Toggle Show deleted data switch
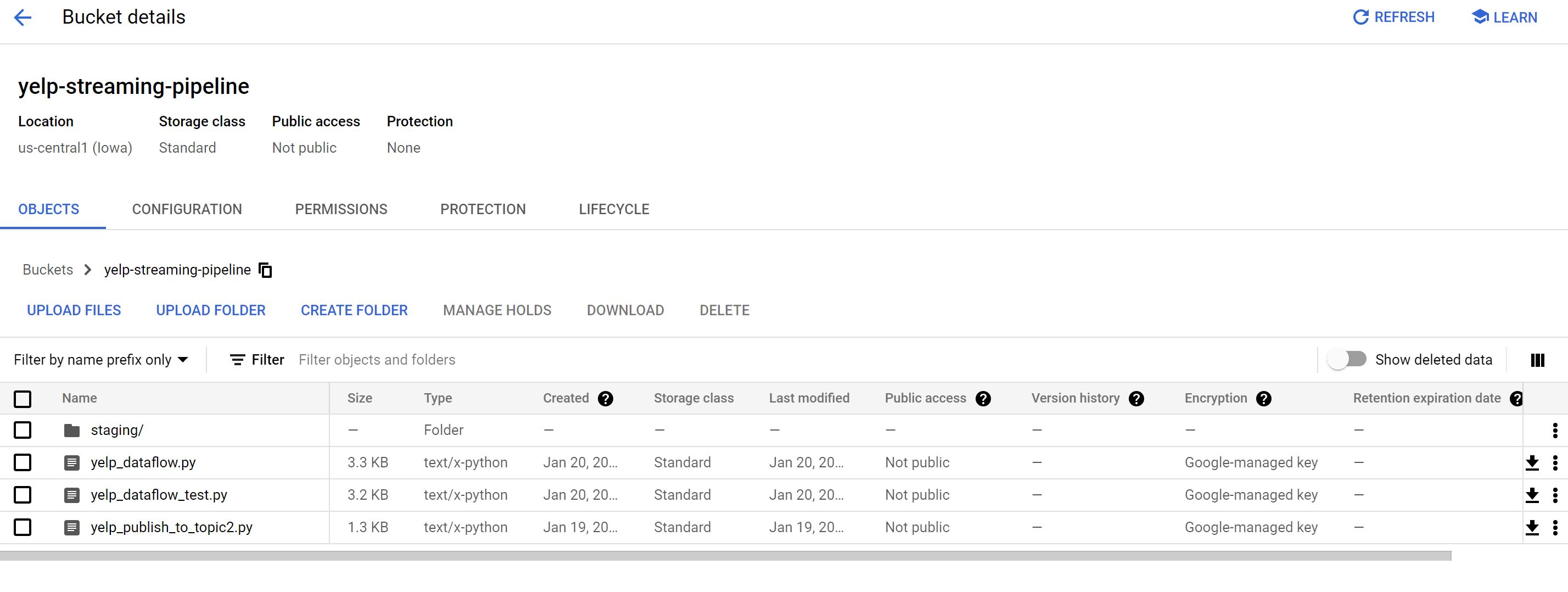 click(1347, 359)
